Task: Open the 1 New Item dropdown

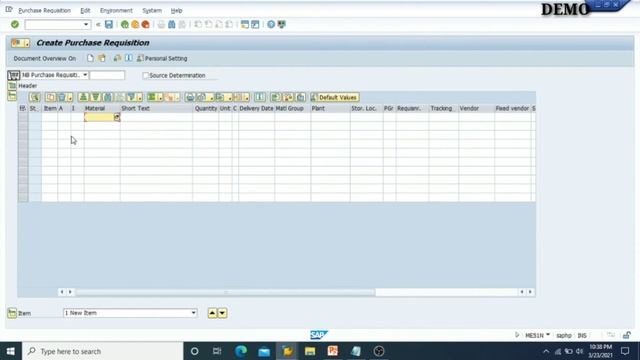Action: coord(193,313)
